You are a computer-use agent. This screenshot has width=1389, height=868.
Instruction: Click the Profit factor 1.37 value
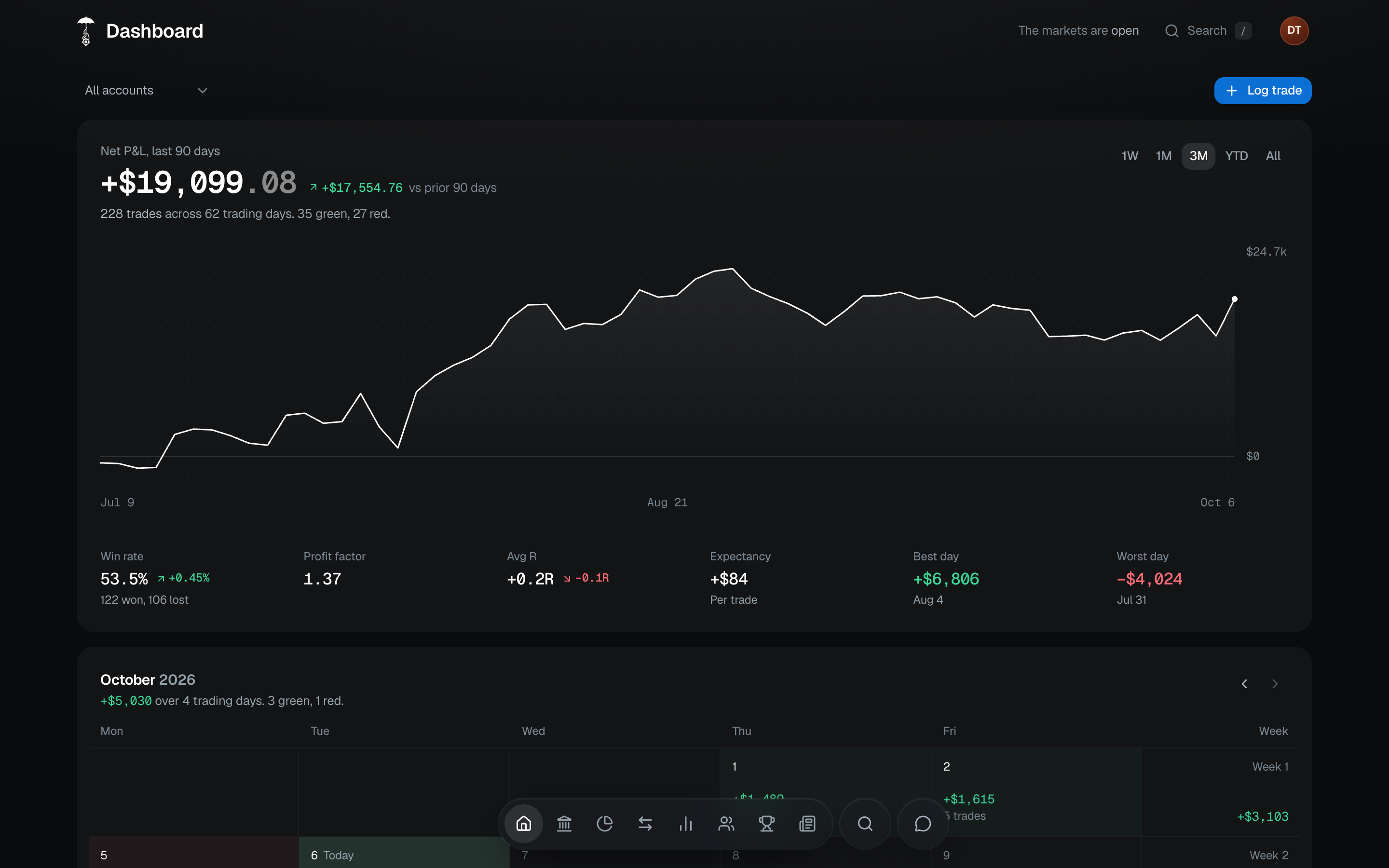pos(322,579)
